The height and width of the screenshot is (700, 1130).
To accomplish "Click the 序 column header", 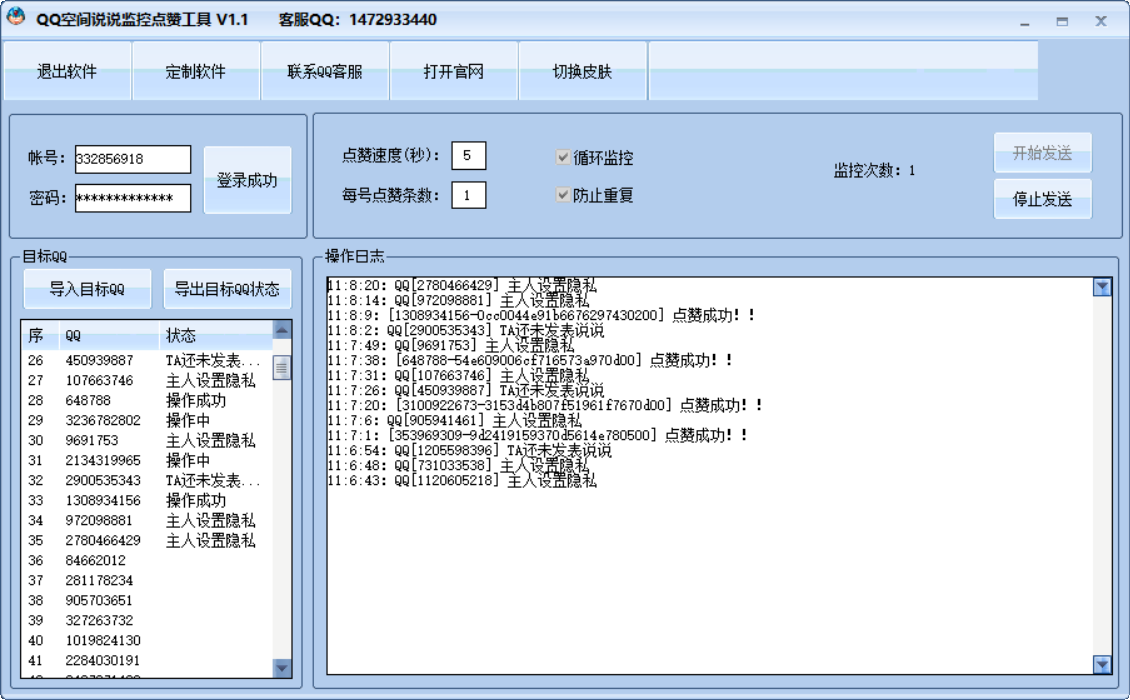I will coord(40,335).
